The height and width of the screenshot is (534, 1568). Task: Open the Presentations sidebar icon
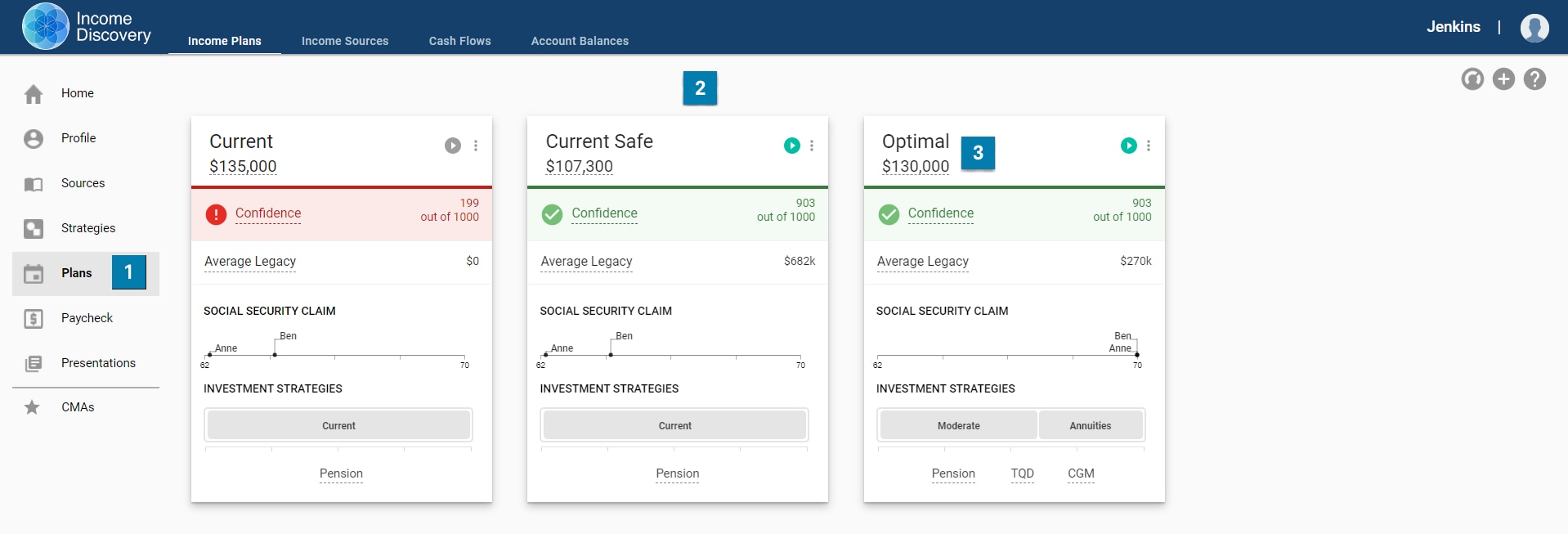point(34,364)
